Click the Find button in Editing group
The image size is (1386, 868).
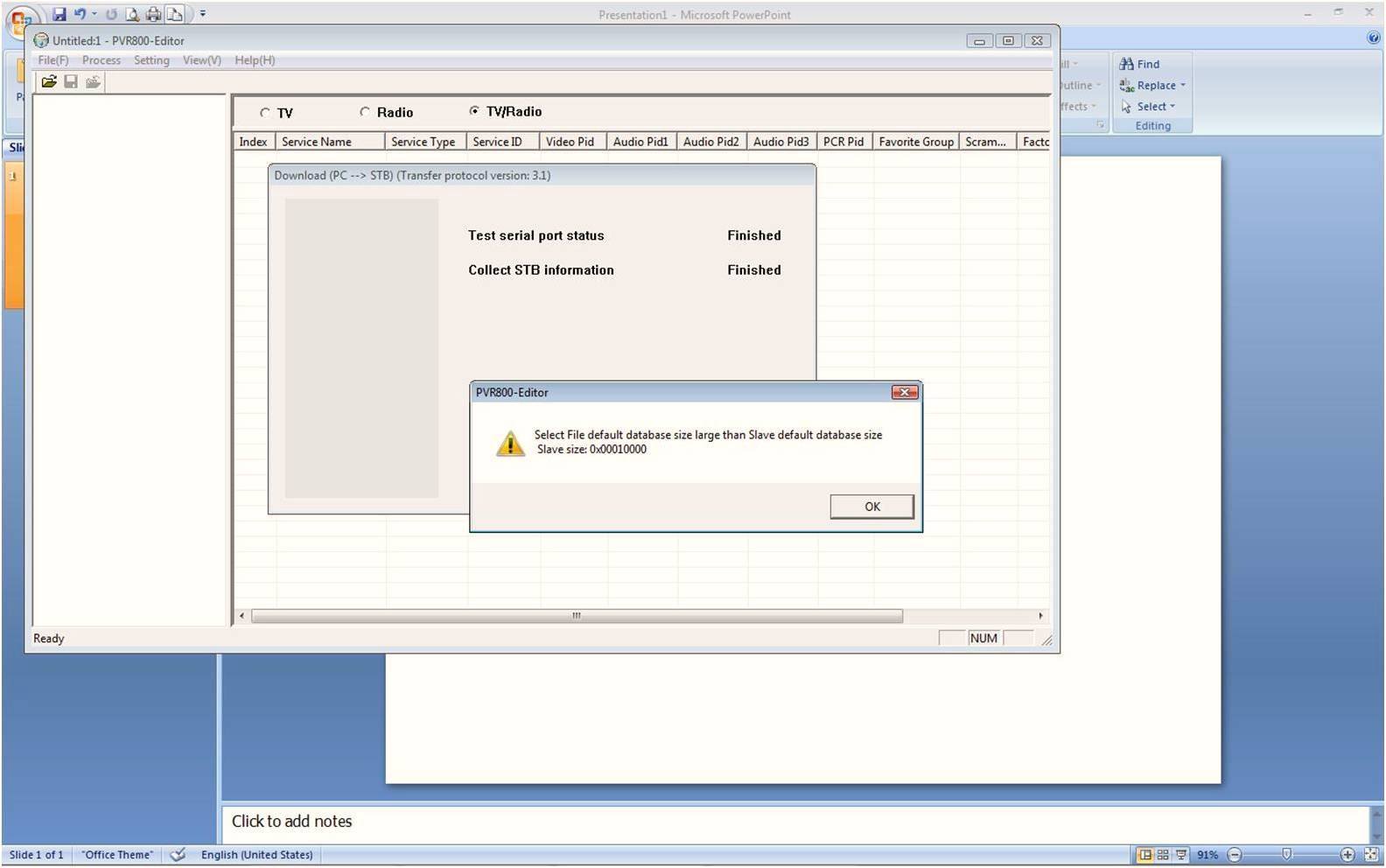pos(1139,64)
